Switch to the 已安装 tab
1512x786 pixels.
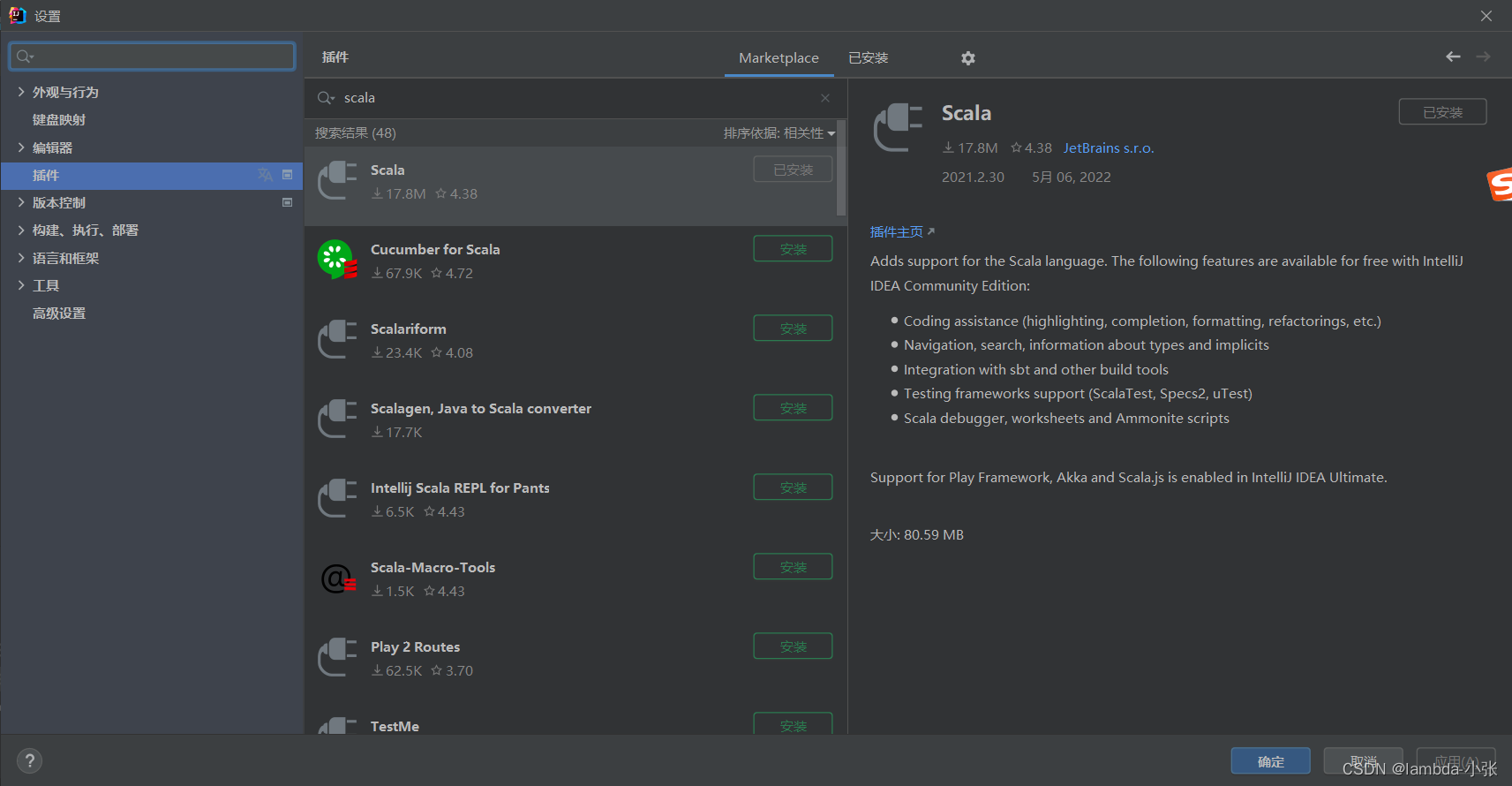click(869, 57)
